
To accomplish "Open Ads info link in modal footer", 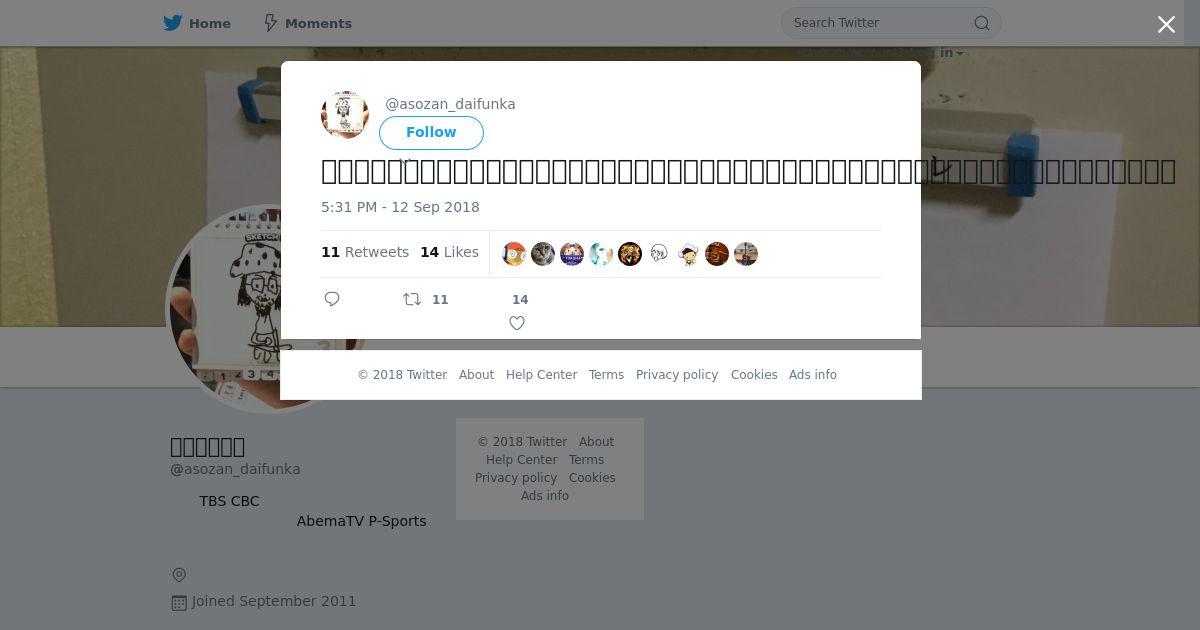I will (813, 375).
